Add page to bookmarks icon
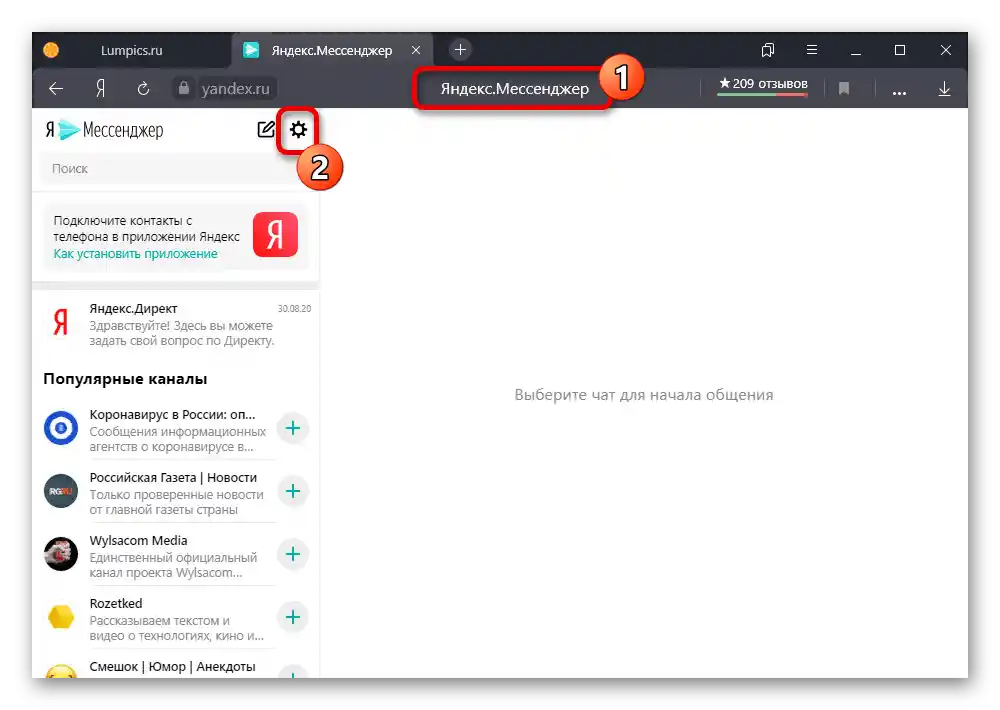 (x=844, y=89)
